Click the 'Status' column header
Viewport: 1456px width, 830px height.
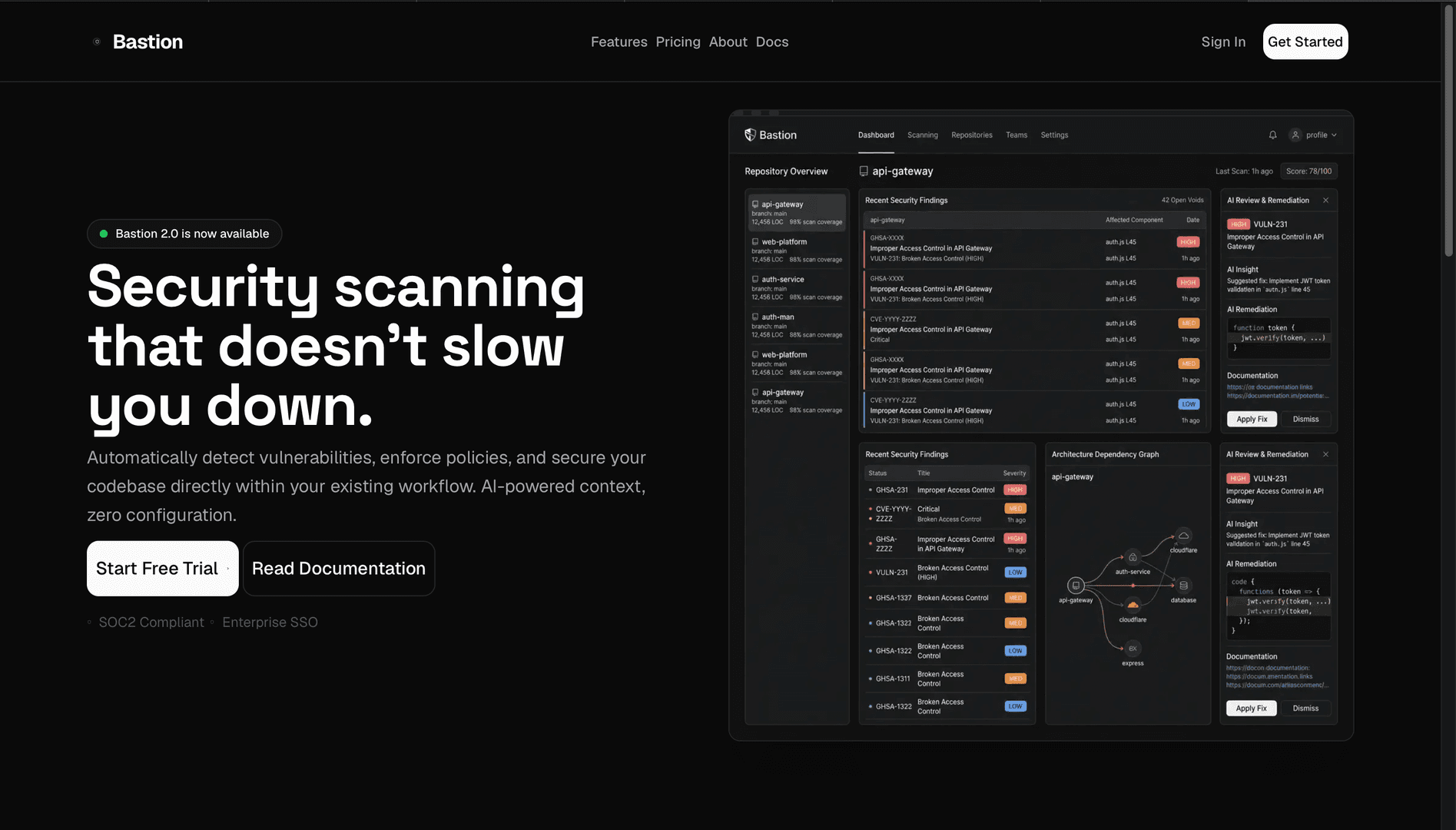(x=877, y=473)
